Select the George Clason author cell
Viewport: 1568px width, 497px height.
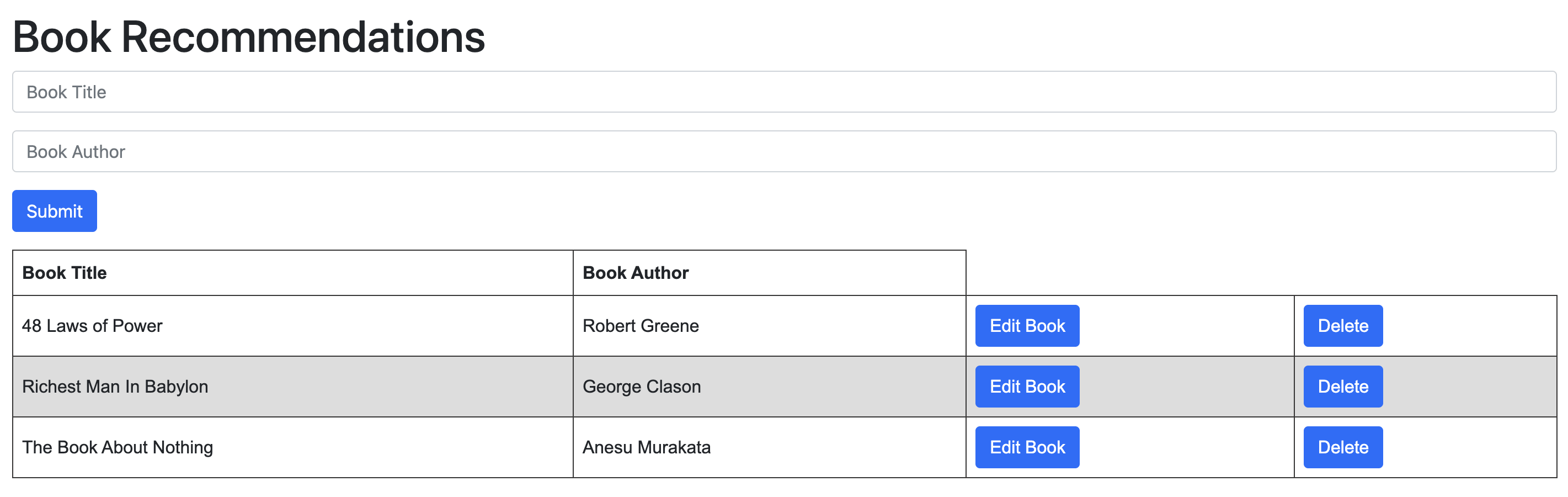tap(642, 387)
